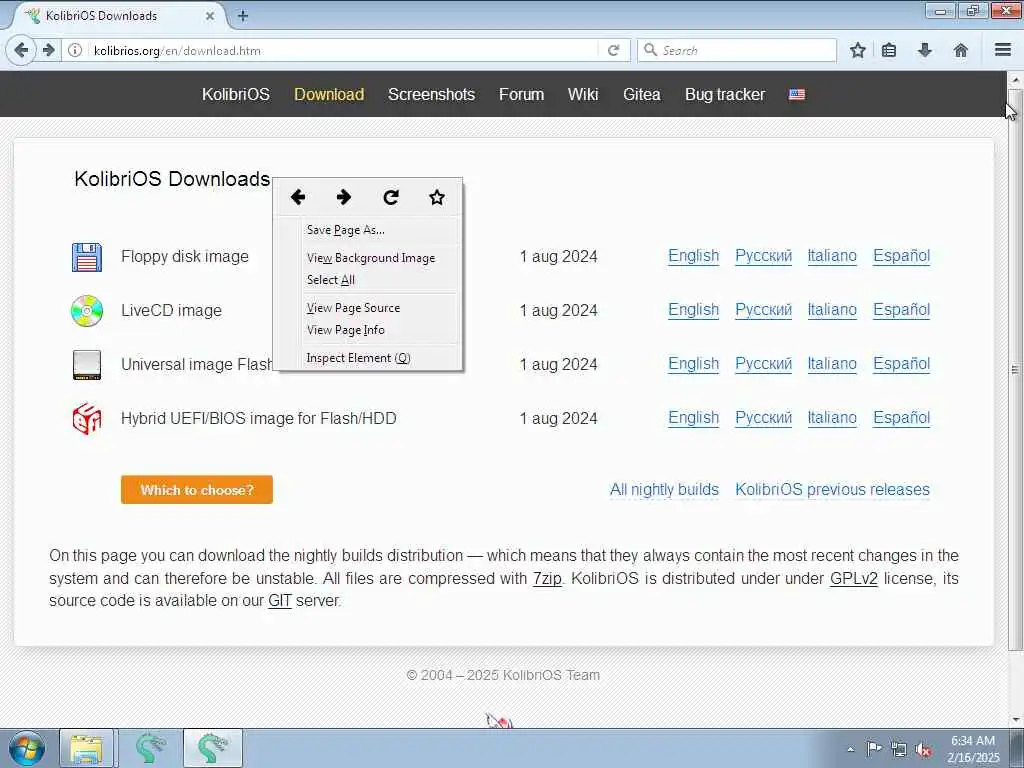Click the taskbar clock showing 6:34 AM
This screenshot has width=1024, height=768.
973,749
